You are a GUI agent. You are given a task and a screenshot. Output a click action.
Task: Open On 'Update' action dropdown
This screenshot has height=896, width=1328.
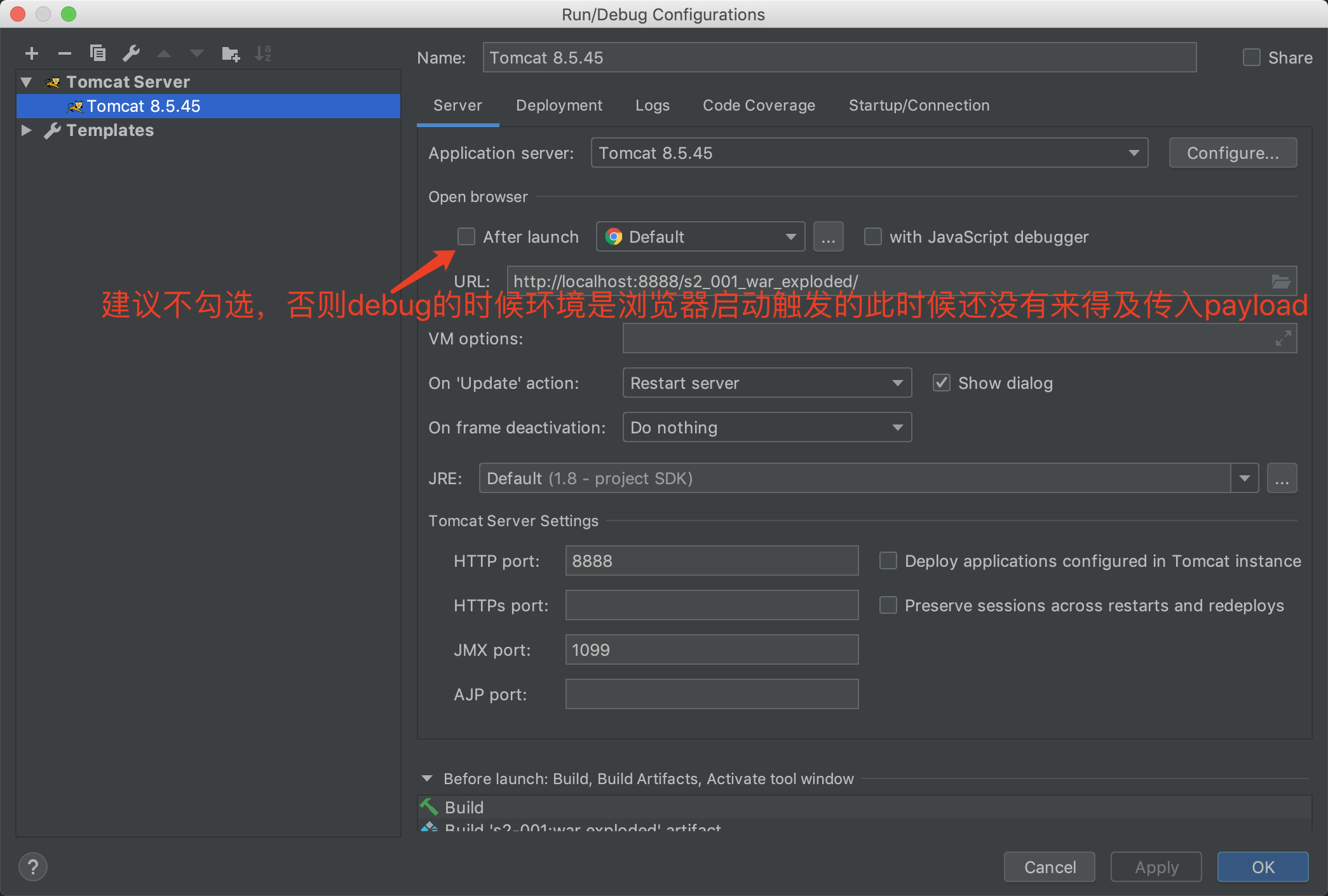point(767,383)
